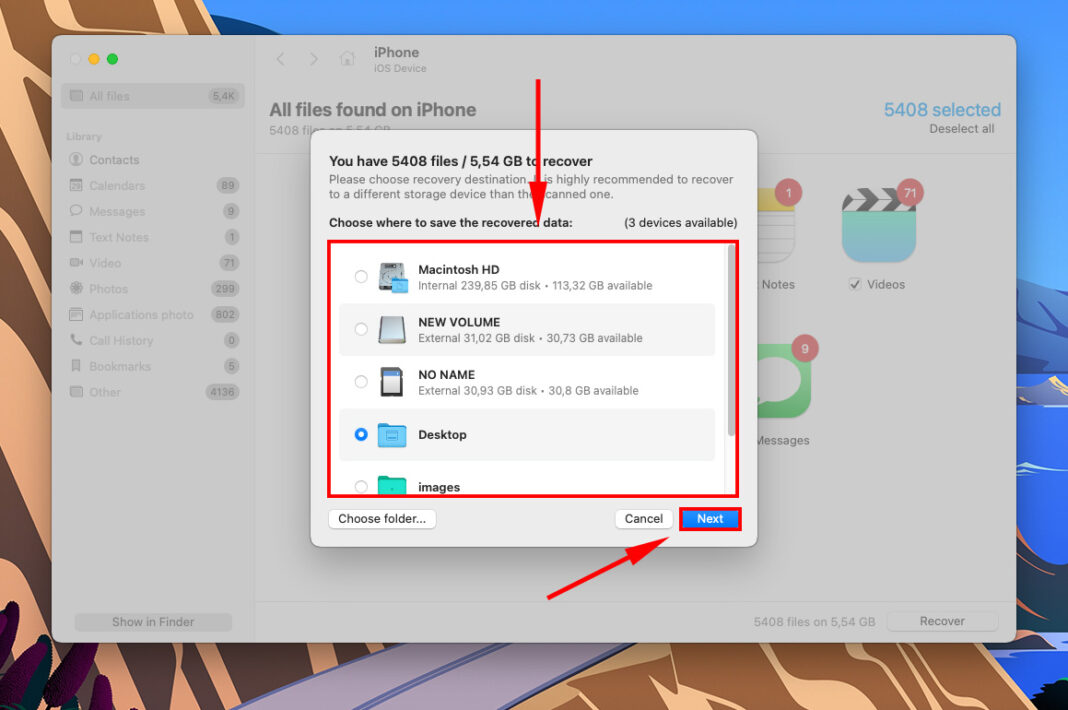Click the Deselect all link
The image size is (1068, 710).
pos(961,128)
